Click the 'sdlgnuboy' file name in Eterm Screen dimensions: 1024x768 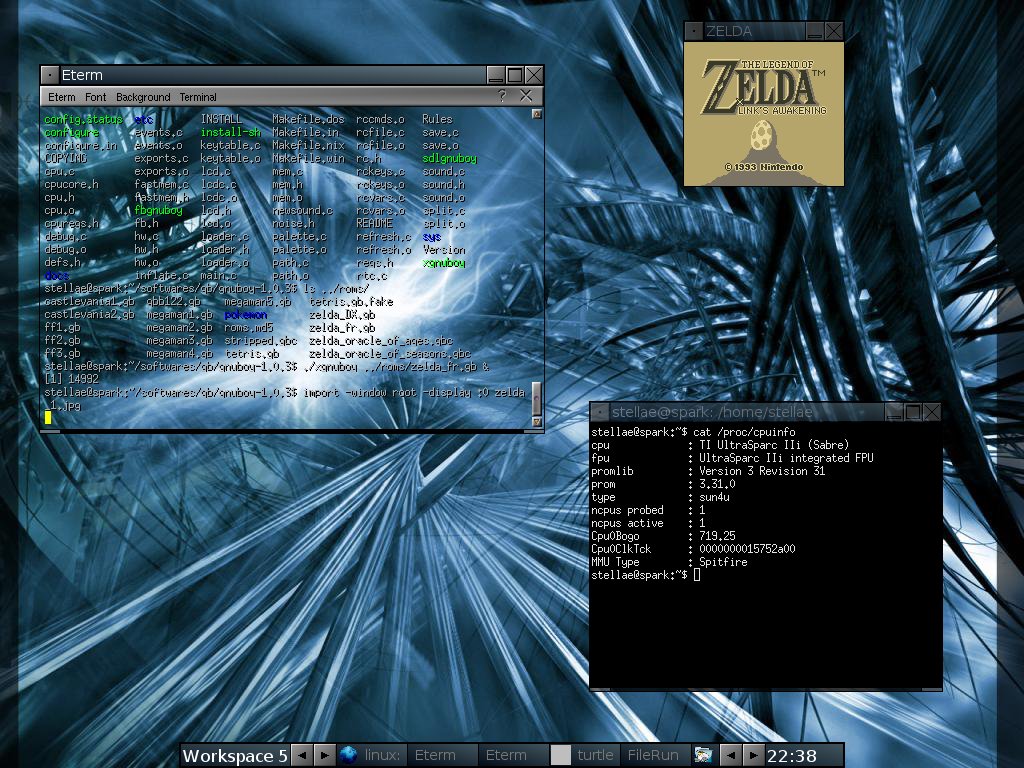coord(449,158)
